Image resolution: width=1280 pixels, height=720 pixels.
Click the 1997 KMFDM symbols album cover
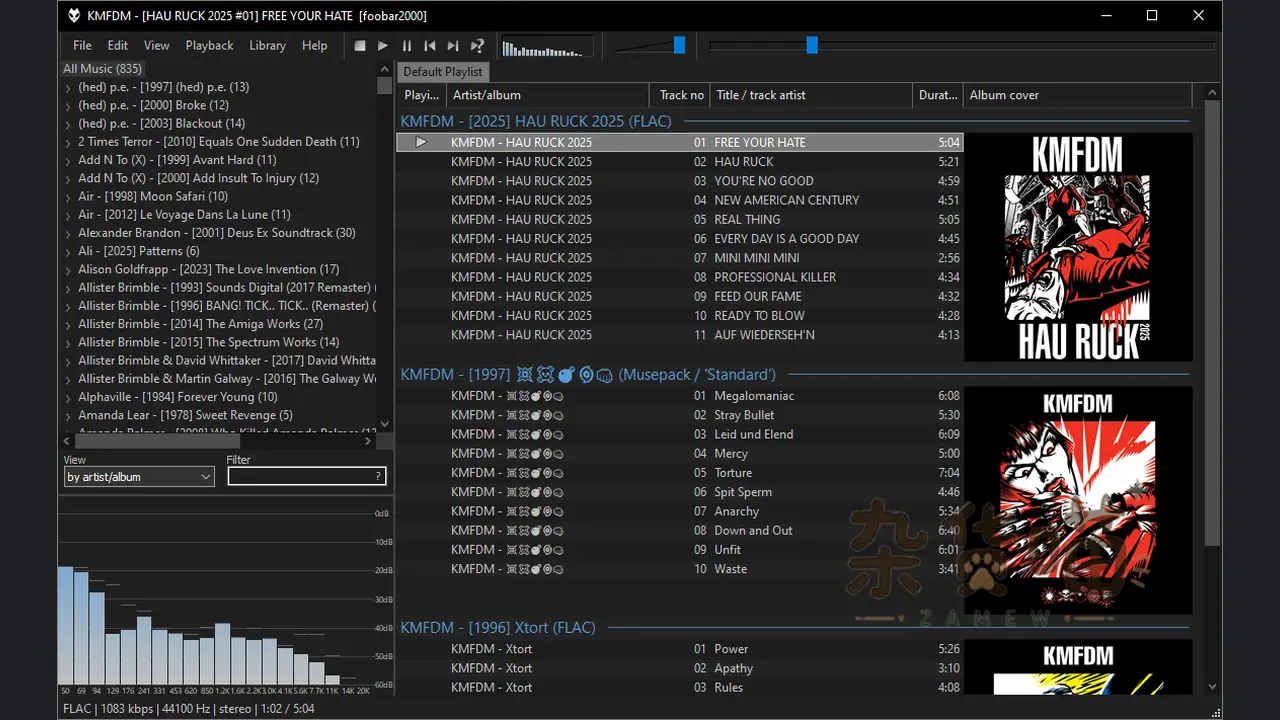tap(1078, 500)
